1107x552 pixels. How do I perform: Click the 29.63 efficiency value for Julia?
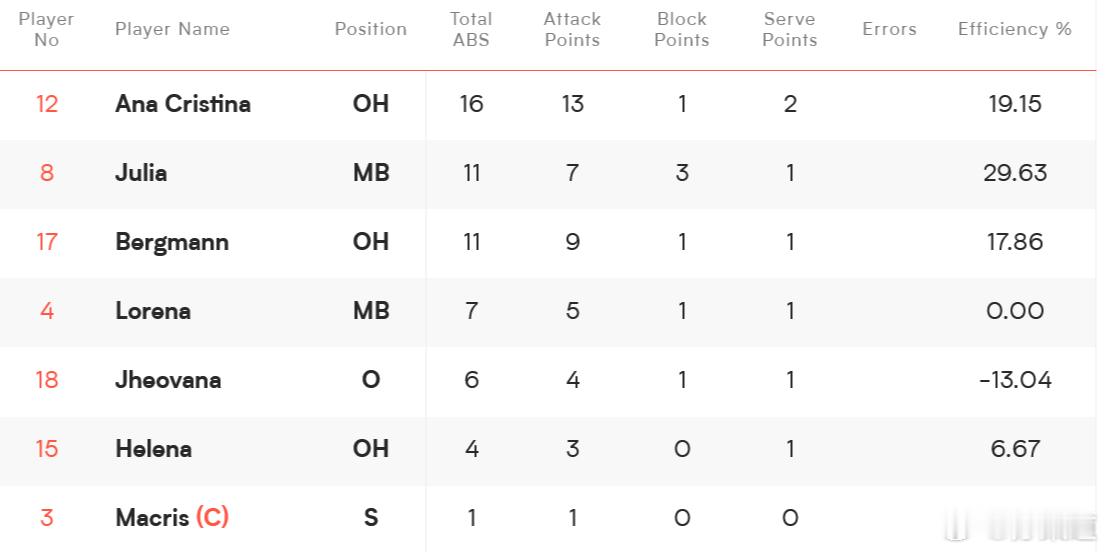(x=1015, y=173)
